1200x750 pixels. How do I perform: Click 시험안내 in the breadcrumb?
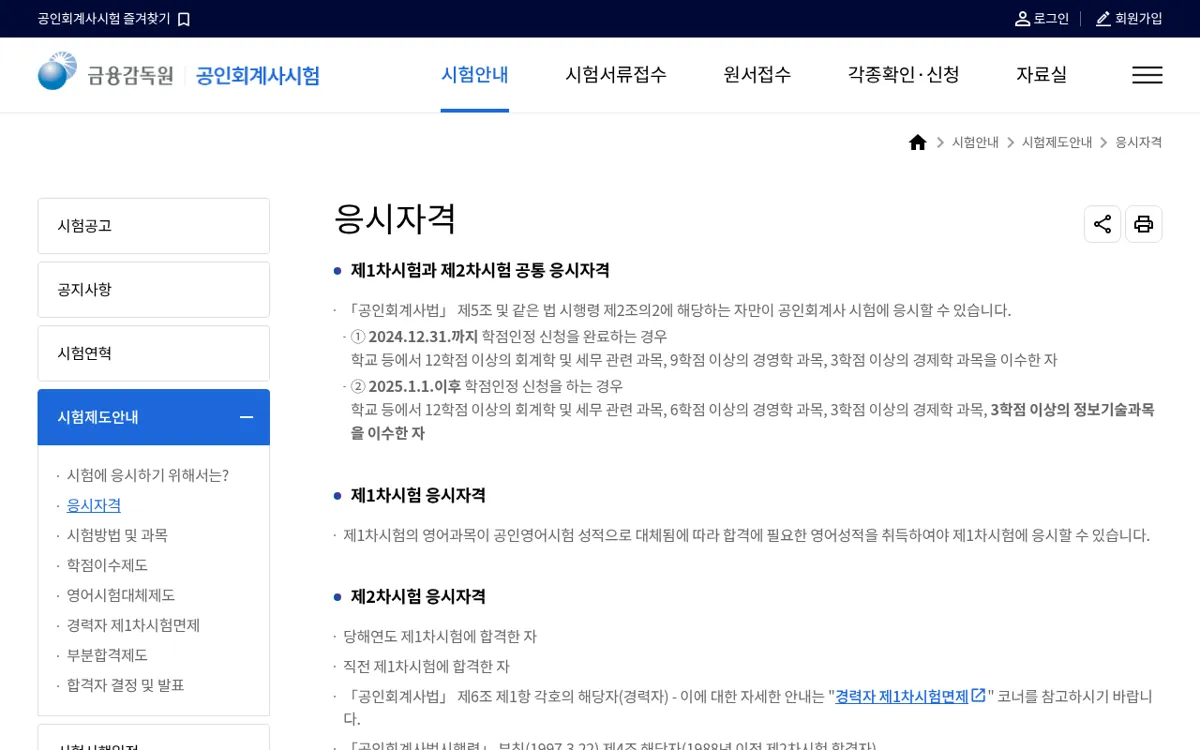[x=975, y=142]
